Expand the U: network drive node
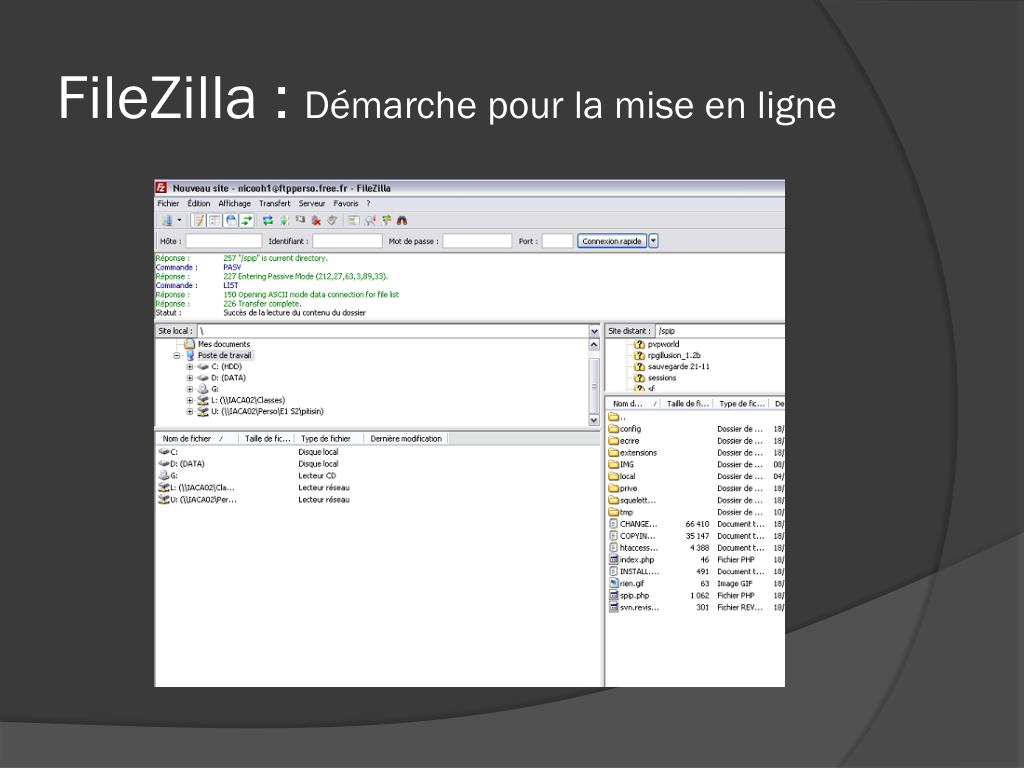Viewport: 1024px width, 768px height. pyautogui.click(x=190, y=412)
